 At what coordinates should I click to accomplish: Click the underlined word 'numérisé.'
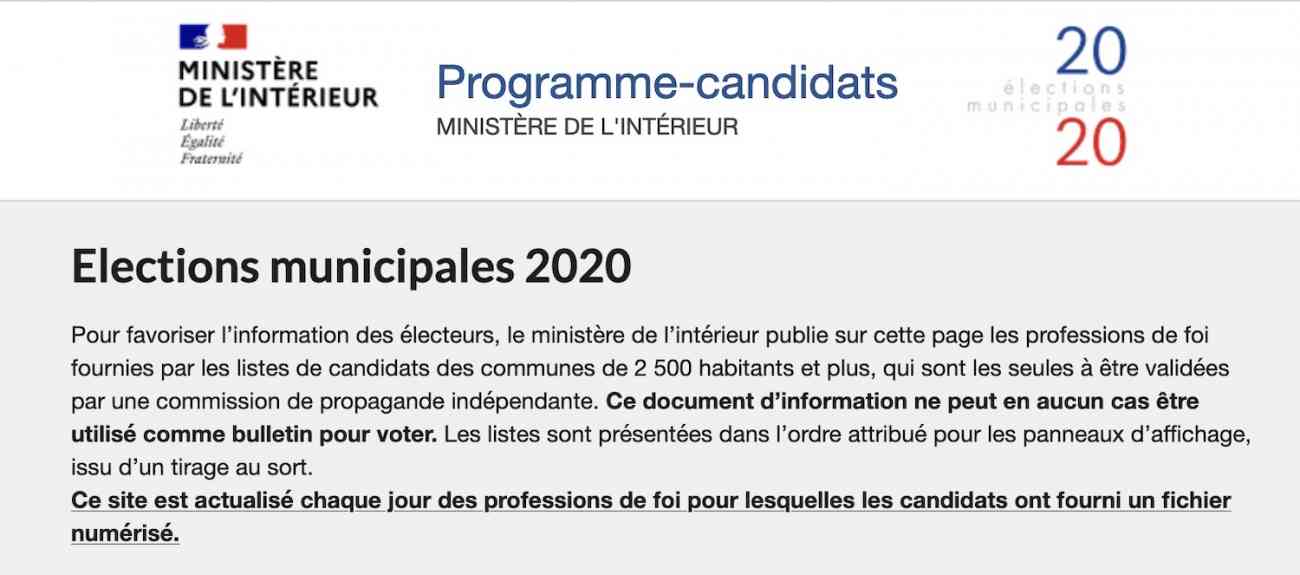[x=125, y=534]
